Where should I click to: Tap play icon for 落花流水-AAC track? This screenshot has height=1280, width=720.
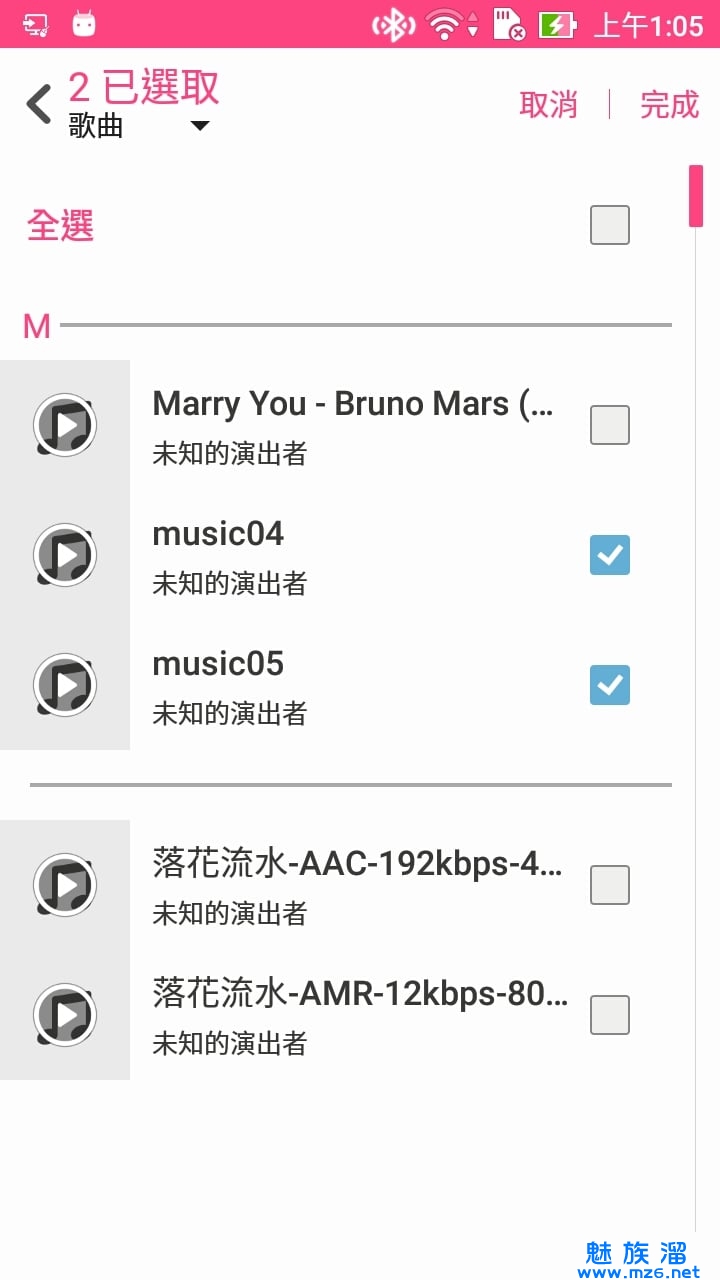65,885
